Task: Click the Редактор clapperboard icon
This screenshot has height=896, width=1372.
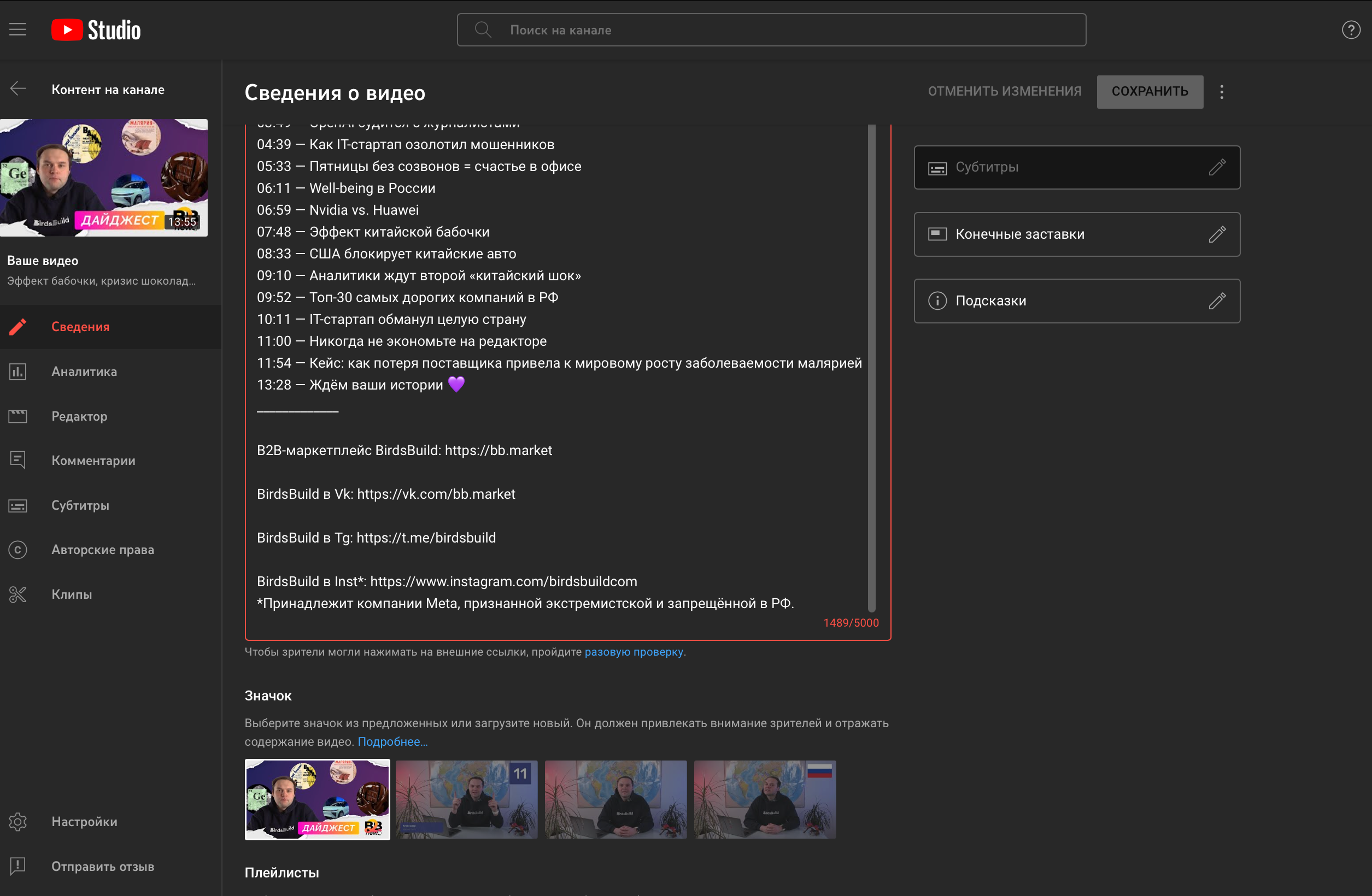Action: point(18,416)
